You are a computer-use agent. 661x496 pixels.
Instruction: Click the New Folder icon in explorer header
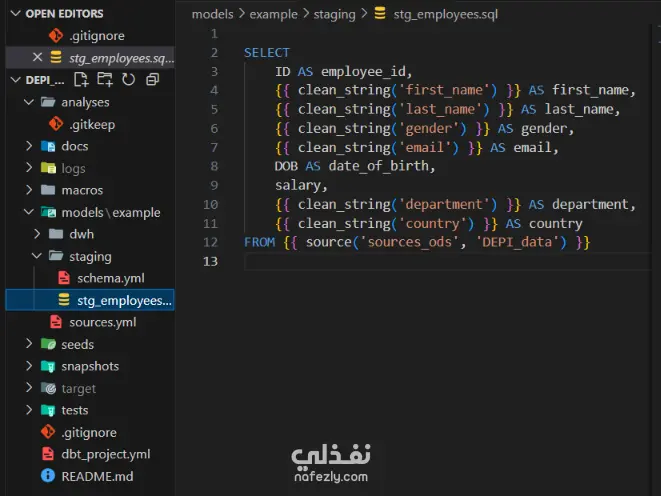[105, 79]
